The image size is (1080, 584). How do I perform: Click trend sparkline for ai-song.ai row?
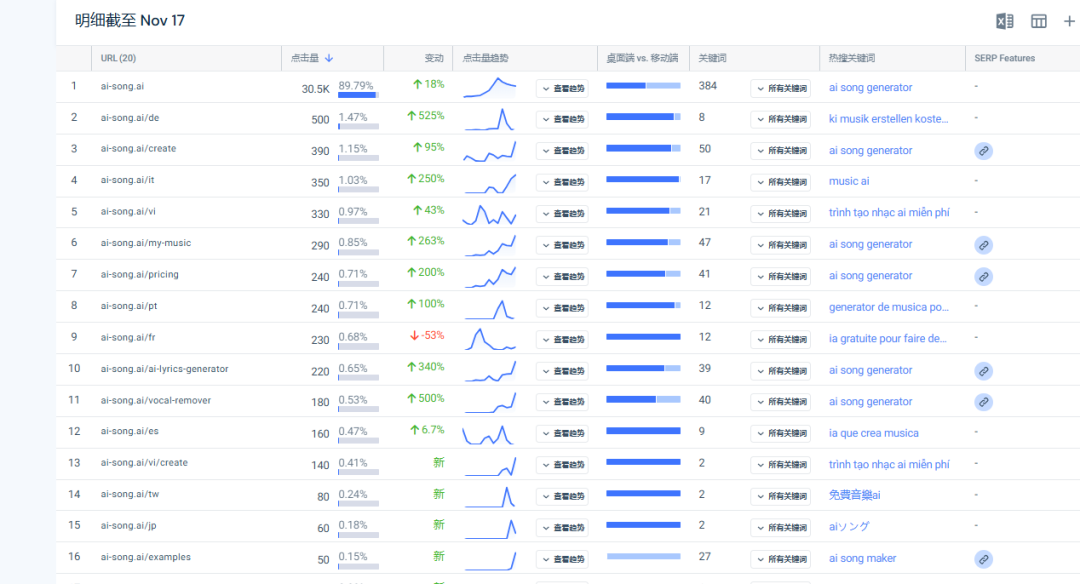coord(490,87)
